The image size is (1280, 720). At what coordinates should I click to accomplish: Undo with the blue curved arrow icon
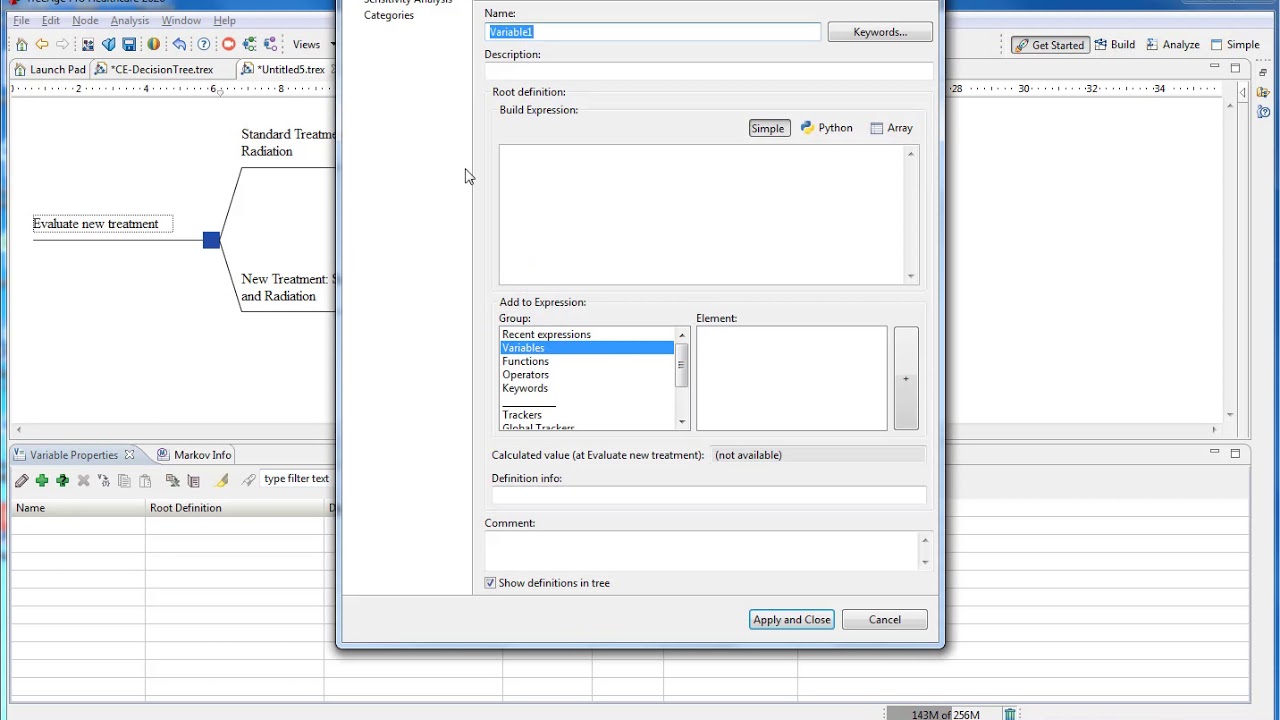click(179, 44)
